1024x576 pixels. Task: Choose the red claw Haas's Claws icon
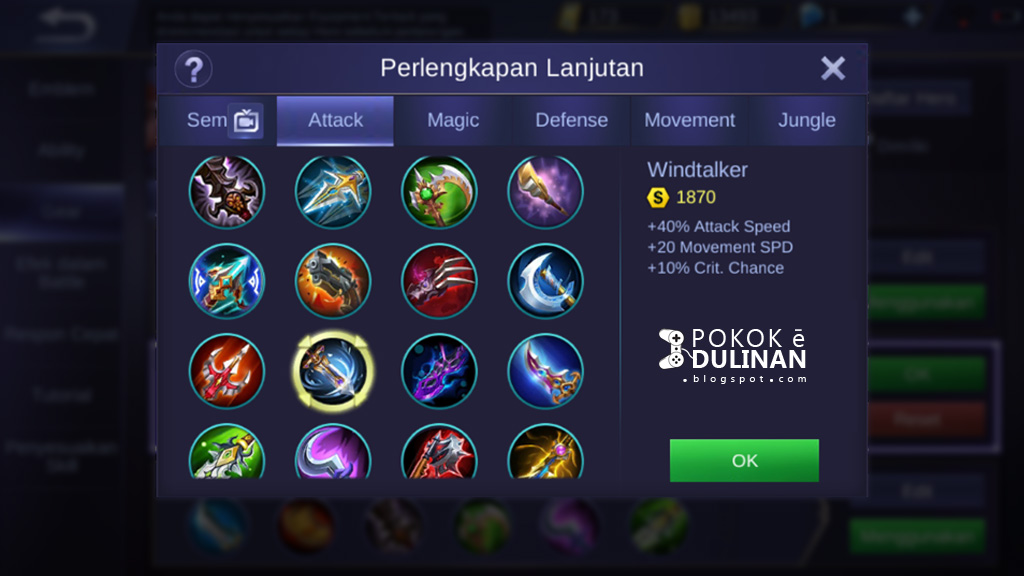[x=439, y=281]
